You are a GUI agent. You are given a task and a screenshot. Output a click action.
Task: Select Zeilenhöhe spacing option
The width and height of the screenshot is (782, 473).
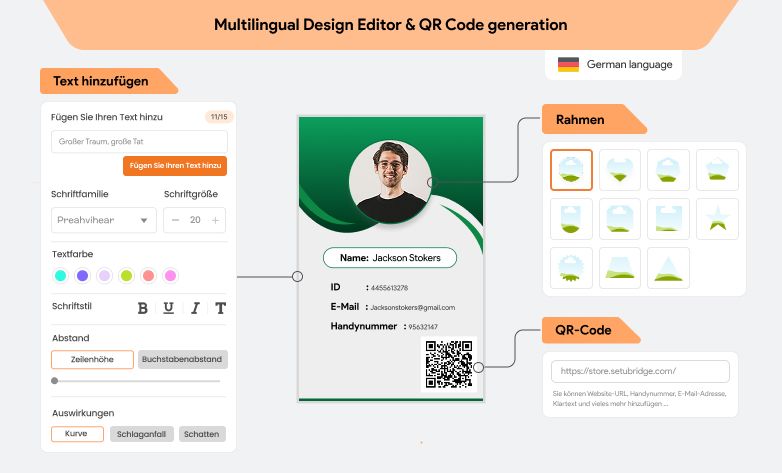pyautogui.click(x=92, y=359)
